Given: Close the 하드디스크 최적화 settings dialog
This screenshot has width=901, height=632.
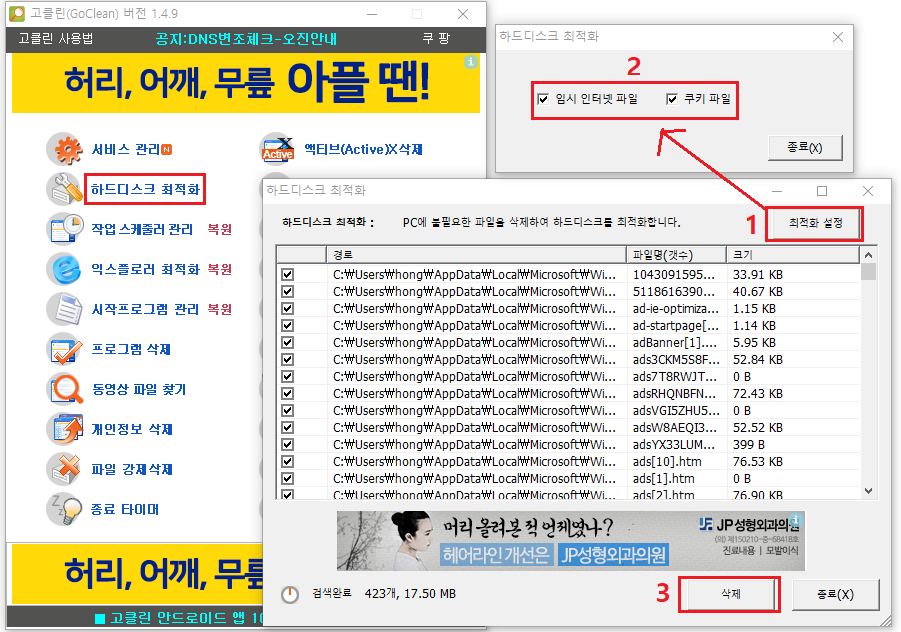Looking at the screenshot, I should click(838, 37).
